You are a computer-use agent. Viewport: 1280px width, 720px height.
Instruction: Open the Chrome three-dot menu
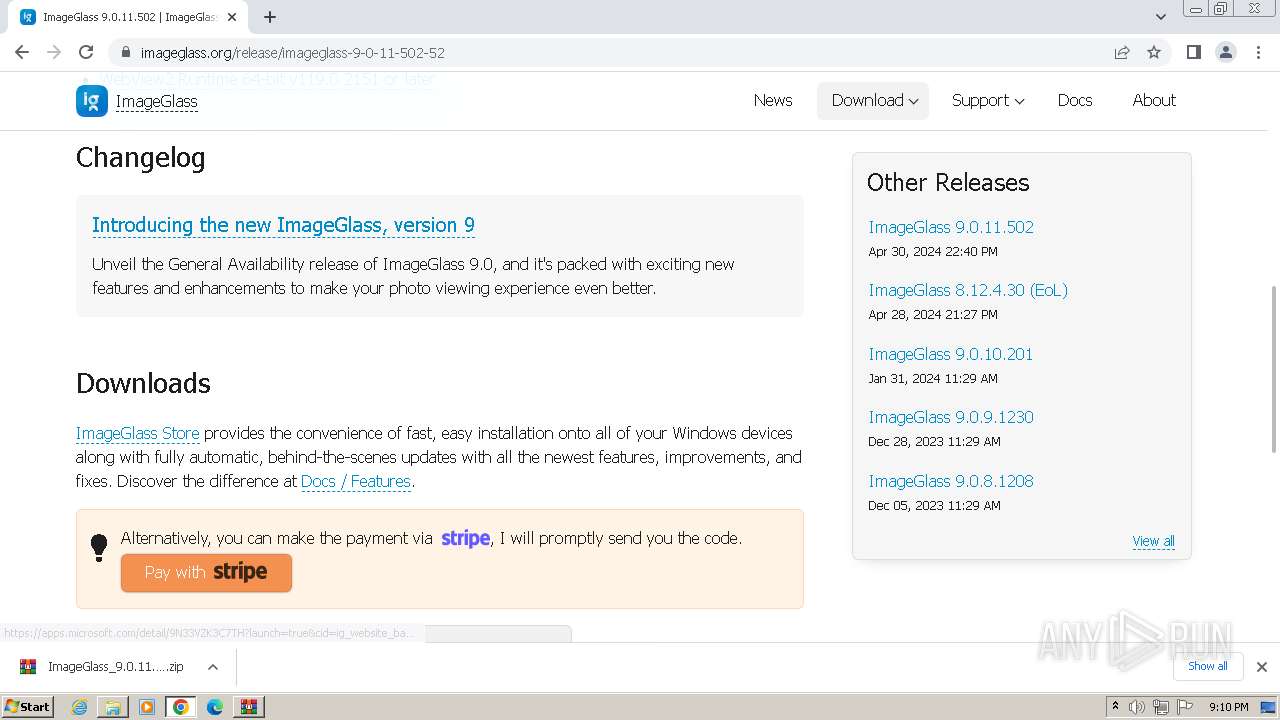click(x=1258, y=52)
